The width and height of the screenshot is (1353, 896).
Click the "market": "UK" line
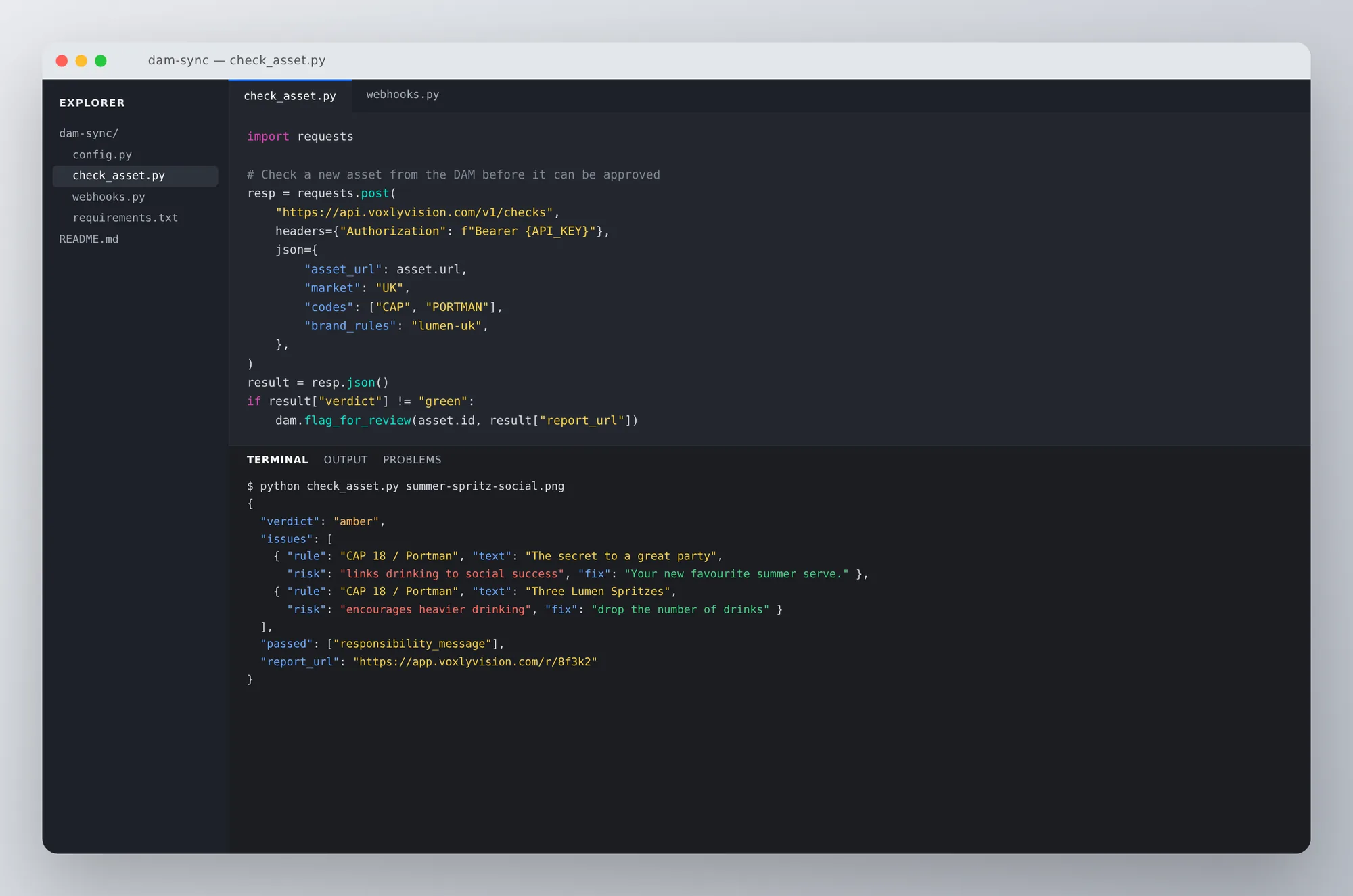pos(357,288)
